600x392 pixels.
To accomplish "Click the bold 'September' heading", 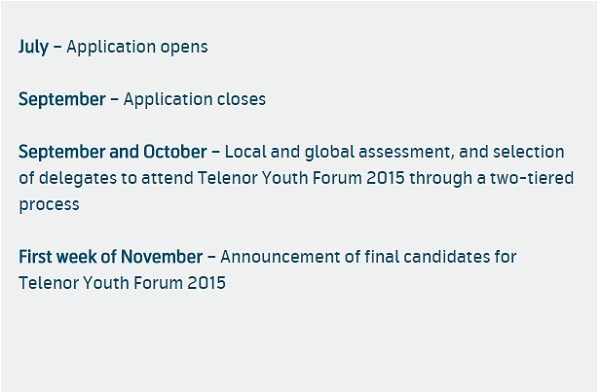I will tap(62, 100).
